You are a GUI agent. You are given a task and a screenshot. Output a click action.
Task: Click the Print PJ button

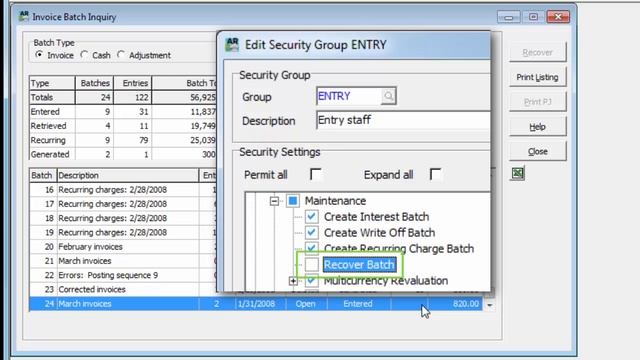(x=537, y=102)
